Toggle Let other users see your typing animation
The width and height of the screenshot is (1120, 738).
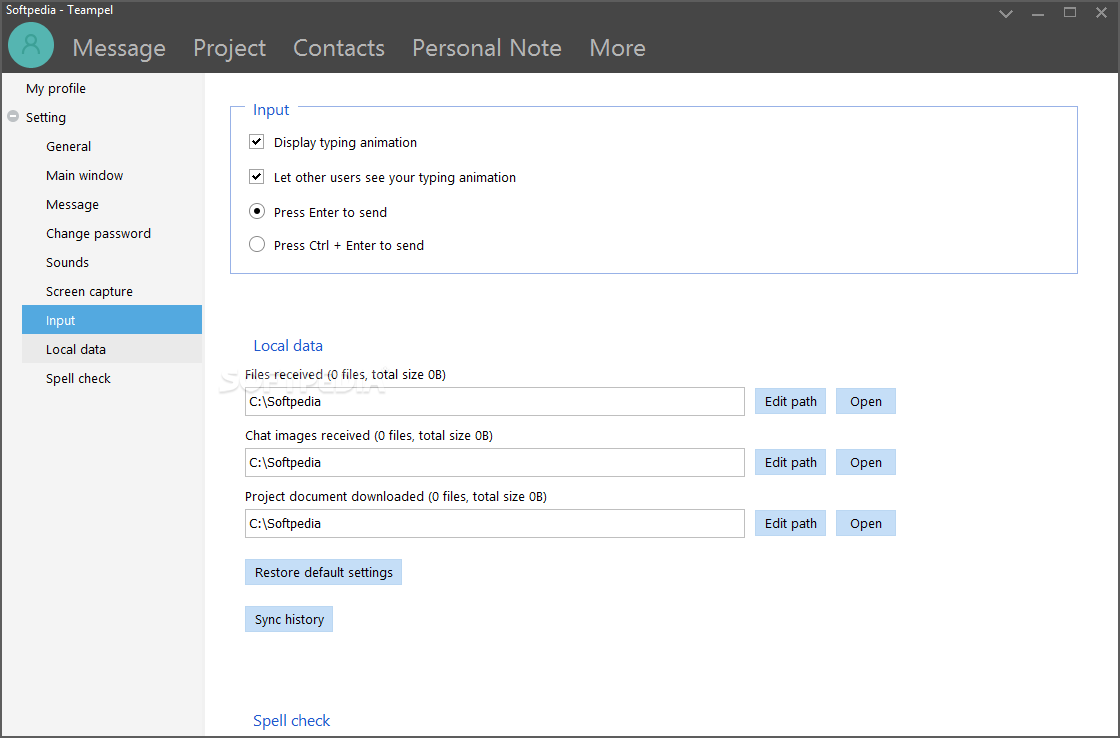point(257,177)
